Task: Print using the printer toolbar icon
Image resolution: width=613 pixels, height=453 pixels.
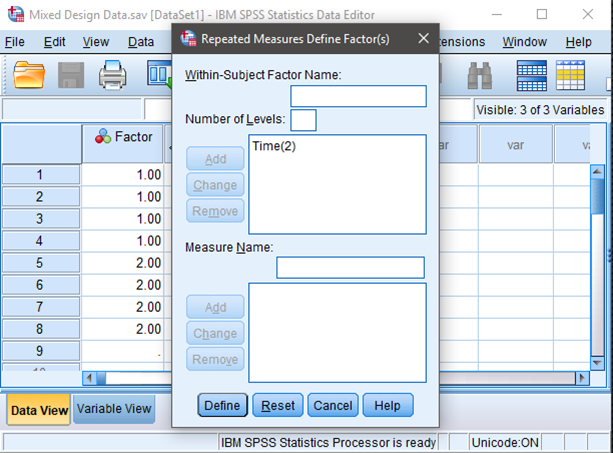Action: 113,75
